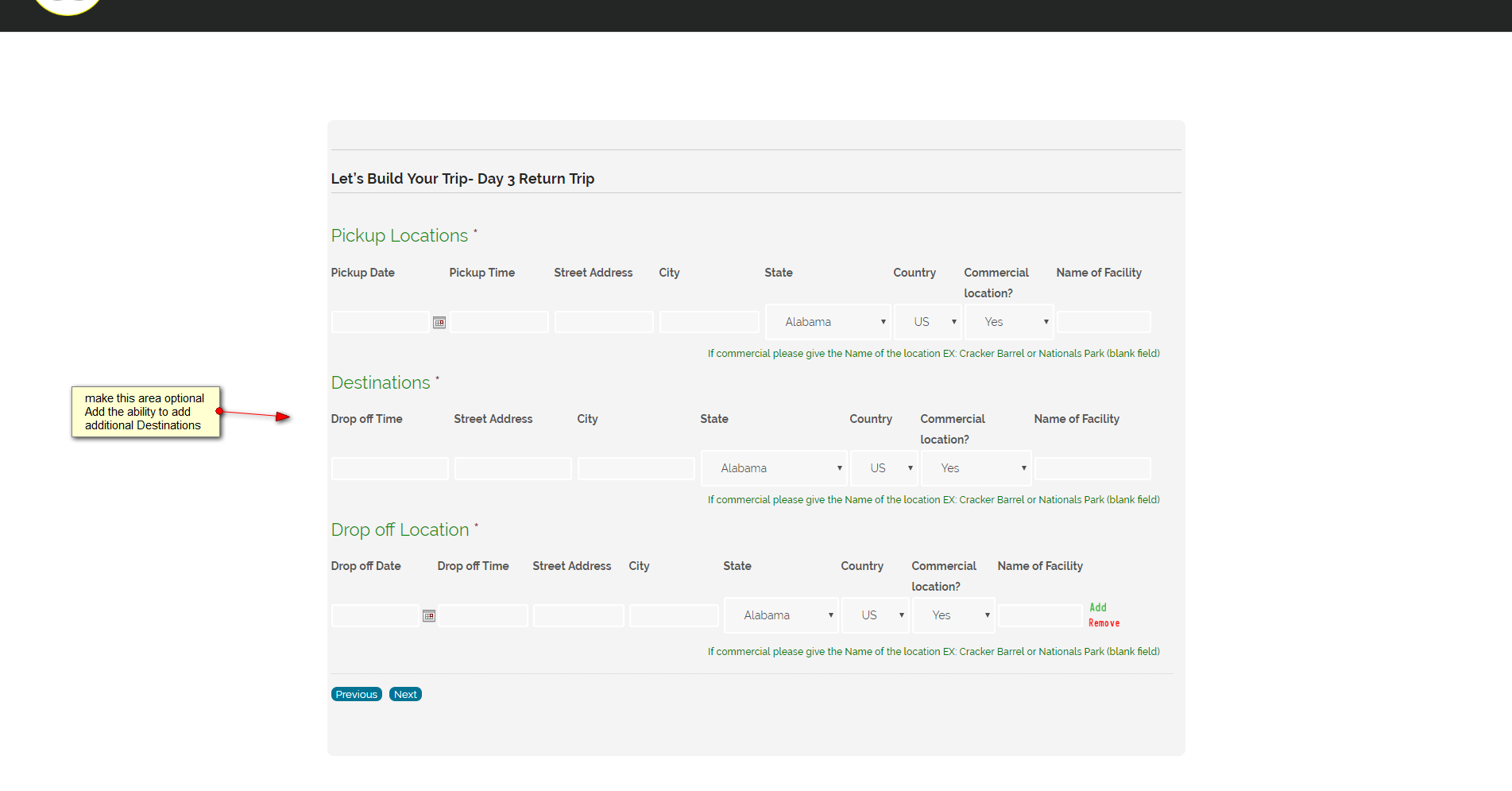Focus Pickup Locations Street Address field

click(604, 322)
